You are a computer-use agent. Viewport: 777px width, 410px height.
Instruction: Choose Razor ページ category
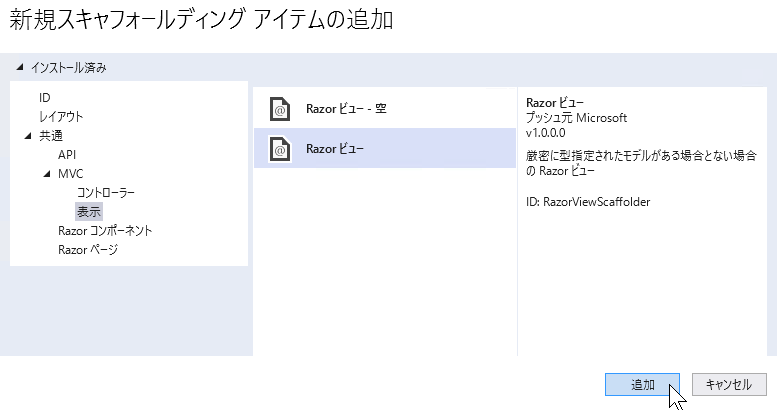click(88, 249)
